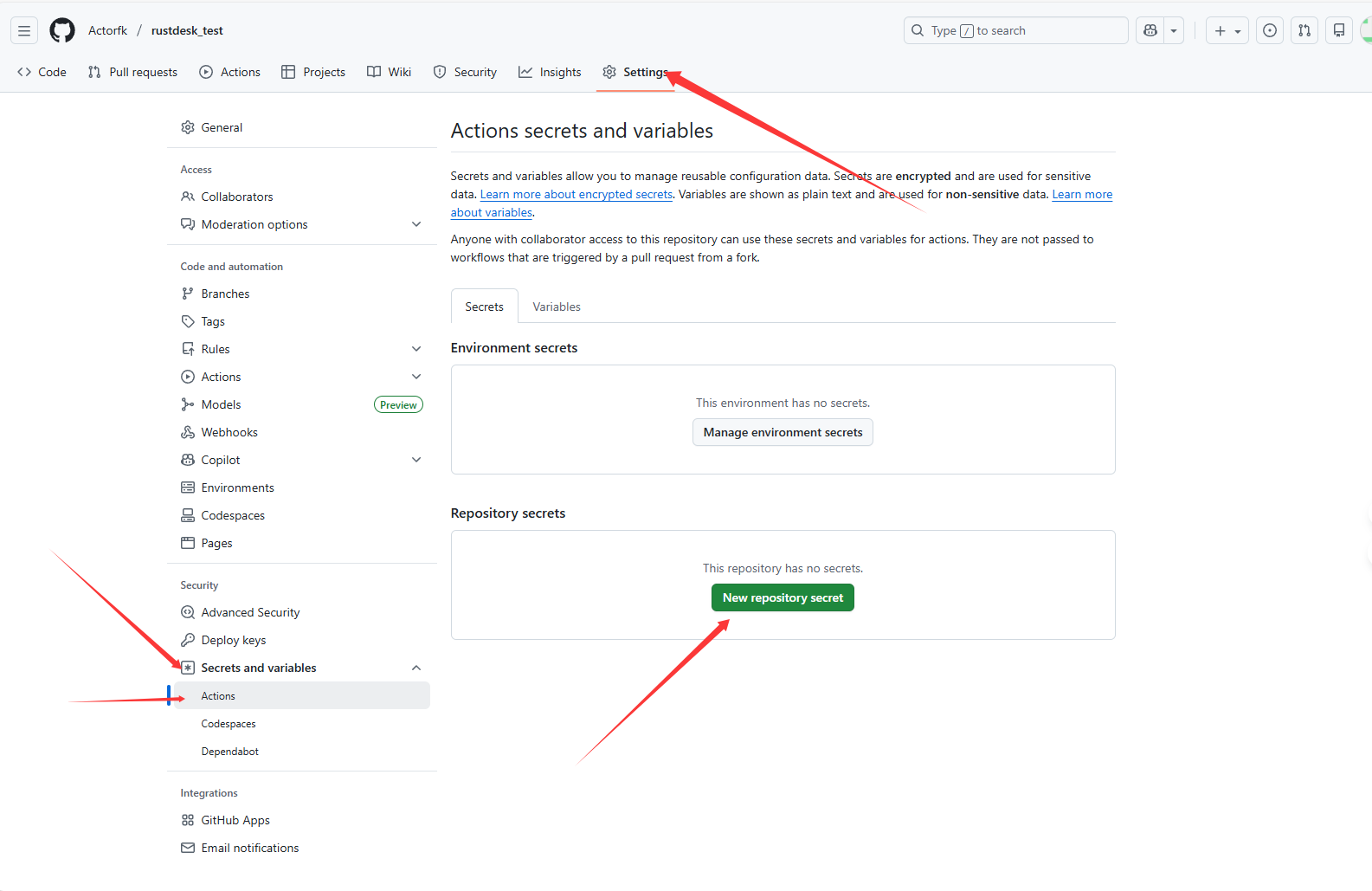Screen dimensions: 1372x891
Task: Click the Copilot icon in sidebar
Action: point(188,460)
